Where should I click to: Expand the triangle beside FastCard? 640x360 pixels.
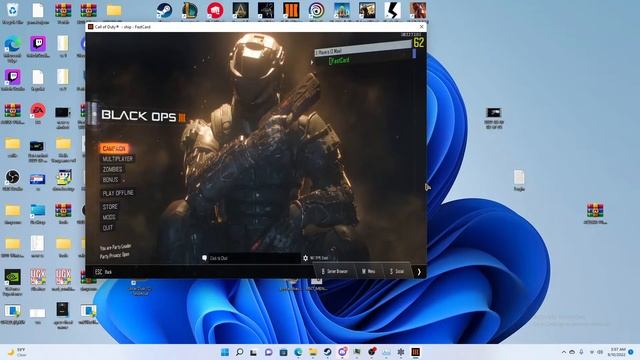coord(312,62)
